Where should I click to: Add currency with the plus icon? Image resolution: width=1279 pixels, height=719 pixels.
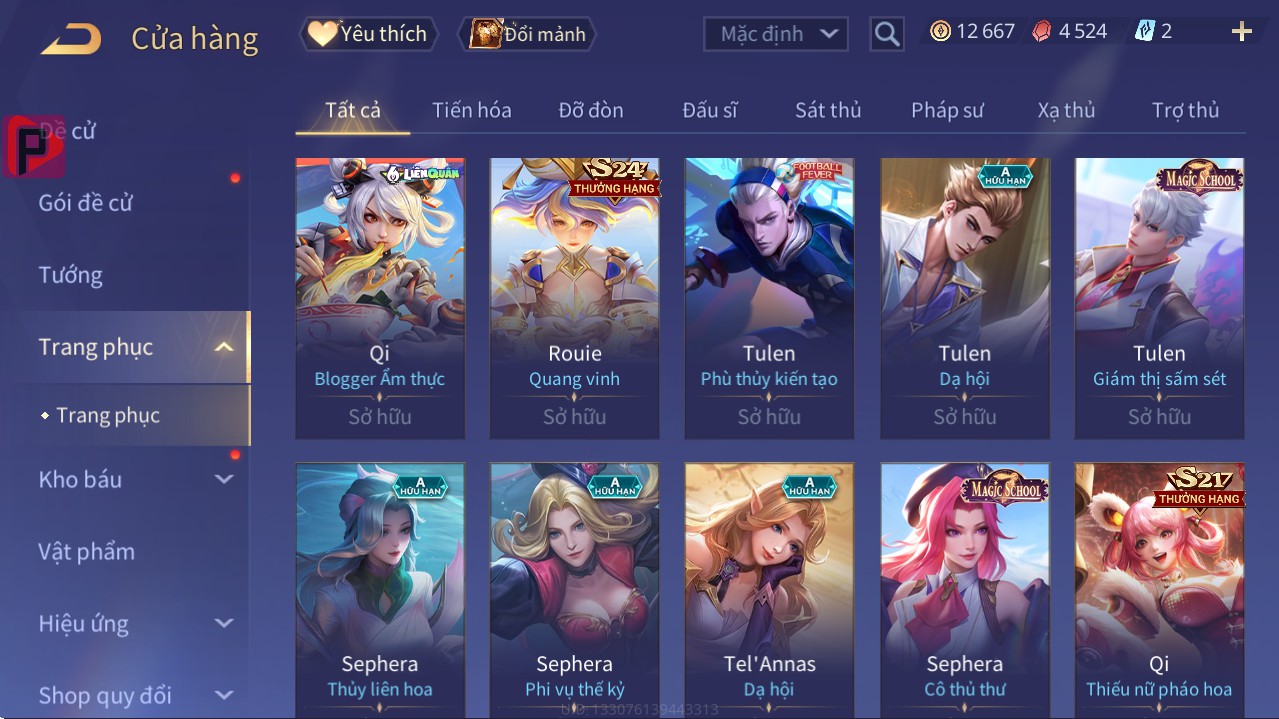(1241, 32)
